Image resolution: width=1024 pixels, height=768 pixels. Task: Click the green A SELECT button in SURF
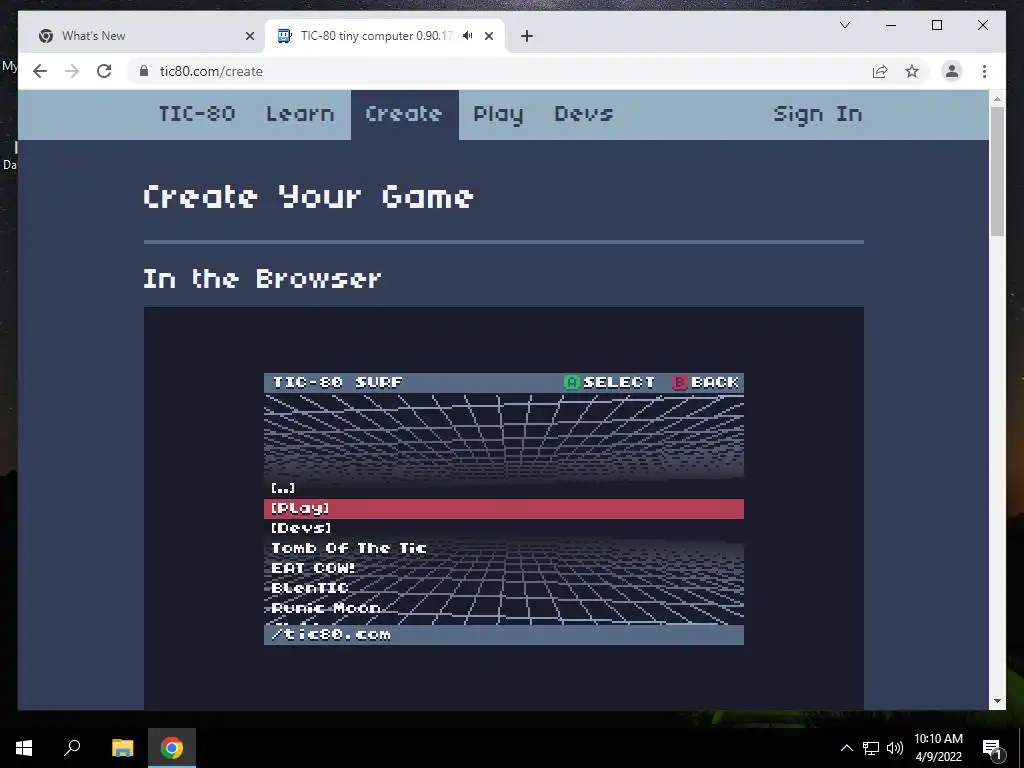click(x=609, y=382)
